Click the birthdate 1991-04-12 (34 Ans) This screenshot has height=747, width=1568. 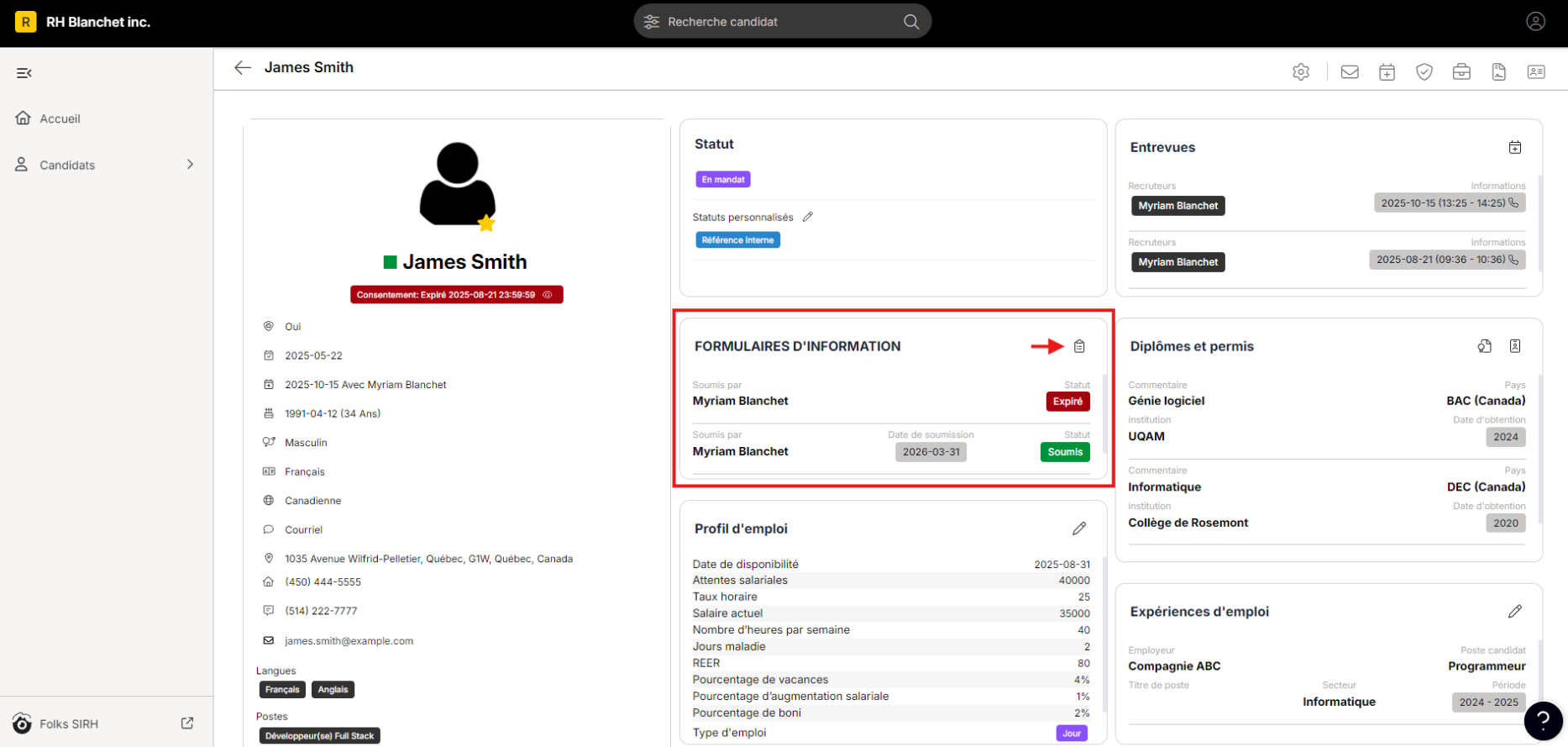click(x=333, y=413)
